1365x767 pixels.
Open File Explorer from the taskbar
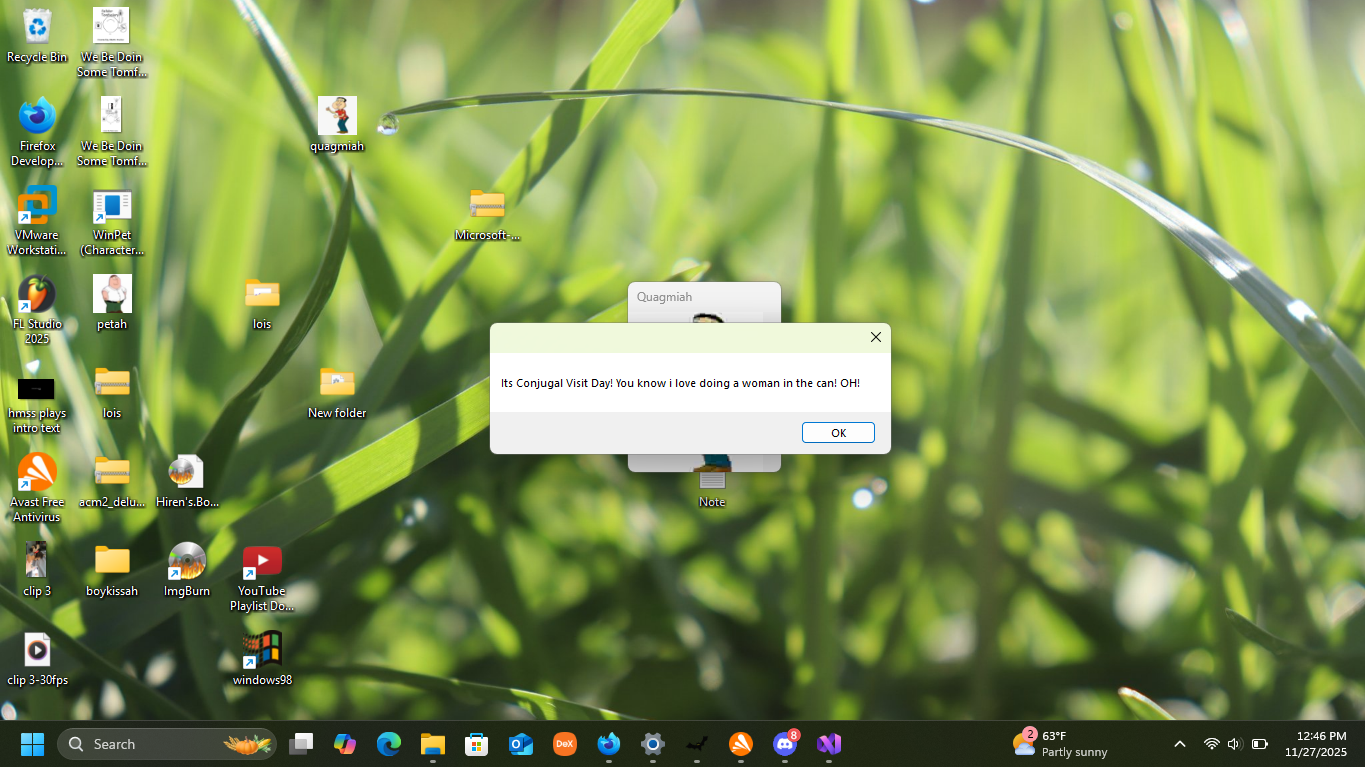coord(433,744)
